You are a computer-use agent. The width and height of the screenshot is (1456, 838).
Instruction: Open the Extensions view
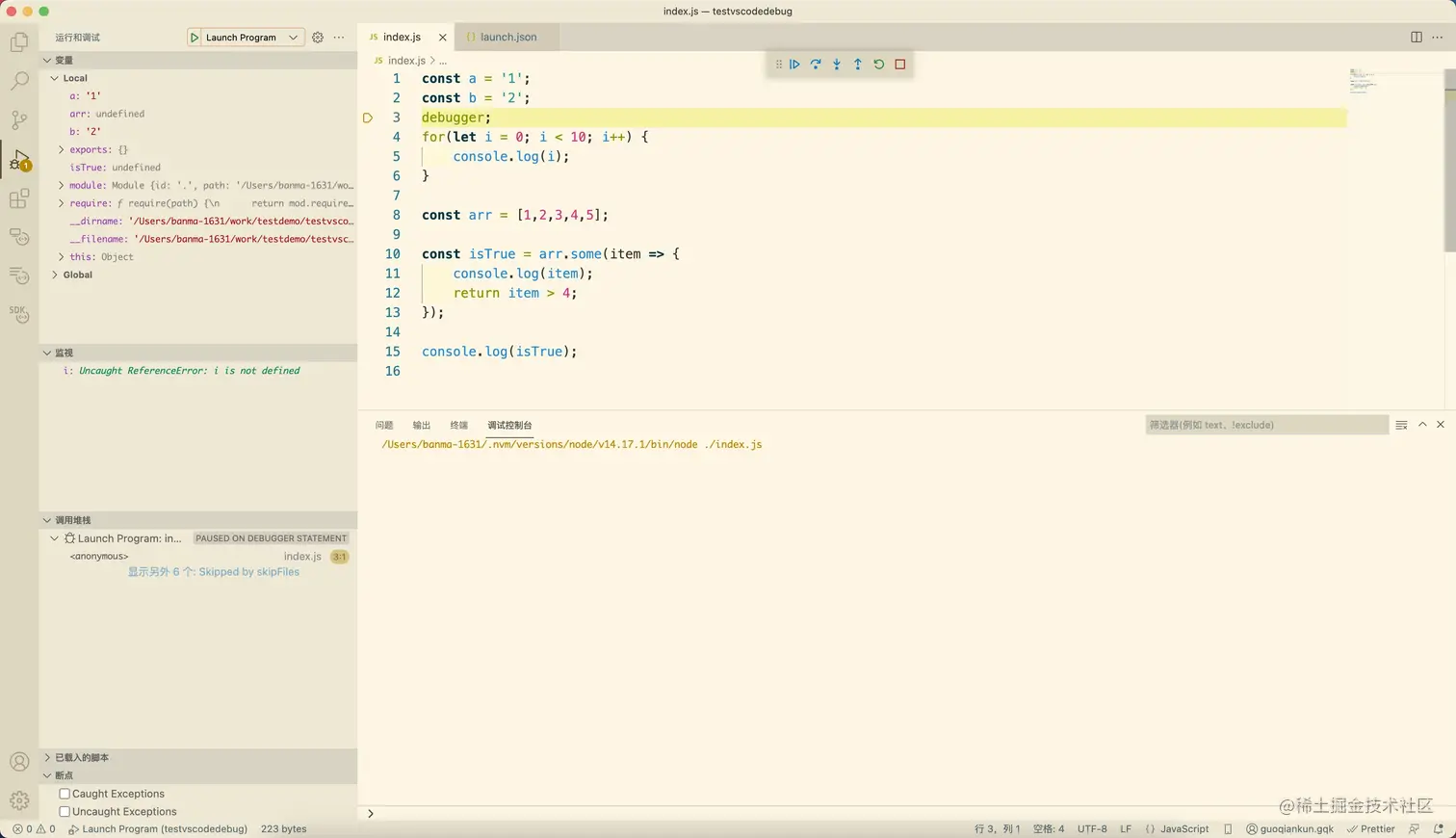(x=19, y=198)
